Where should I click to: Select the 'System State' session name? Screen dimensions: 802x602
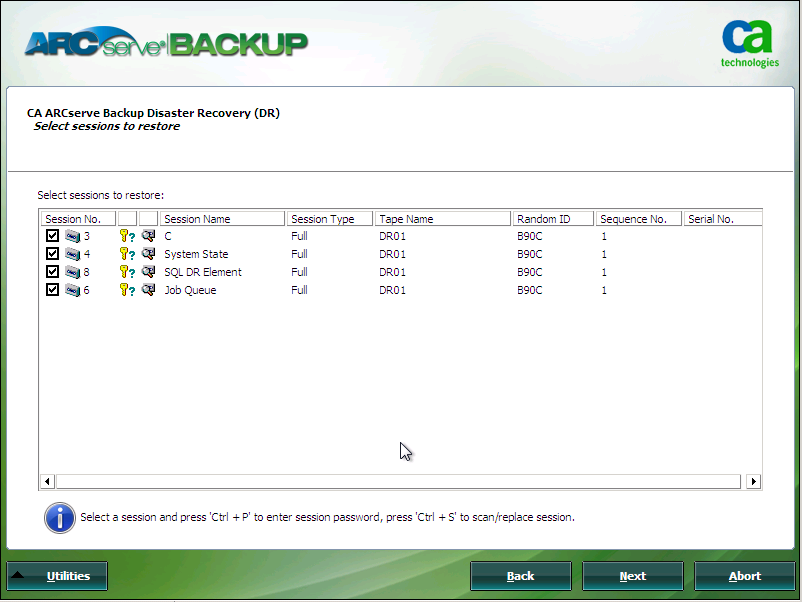tap(196, 254)
